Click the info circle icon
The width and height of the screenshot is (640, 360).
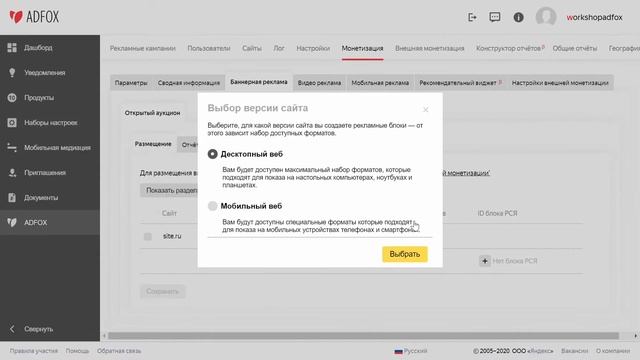pyautogui.click(x=518, y=17)
